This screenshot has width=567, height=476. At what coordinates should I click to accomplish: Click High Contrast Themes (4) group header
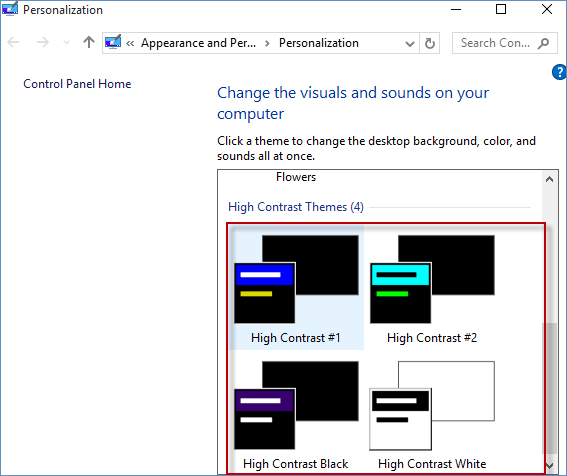click(x=295, y=207)
